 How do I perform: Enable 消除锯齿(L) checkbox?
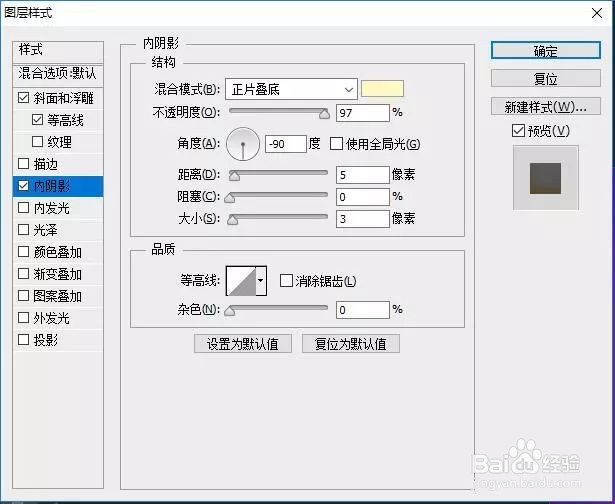[x=286, y=281]
